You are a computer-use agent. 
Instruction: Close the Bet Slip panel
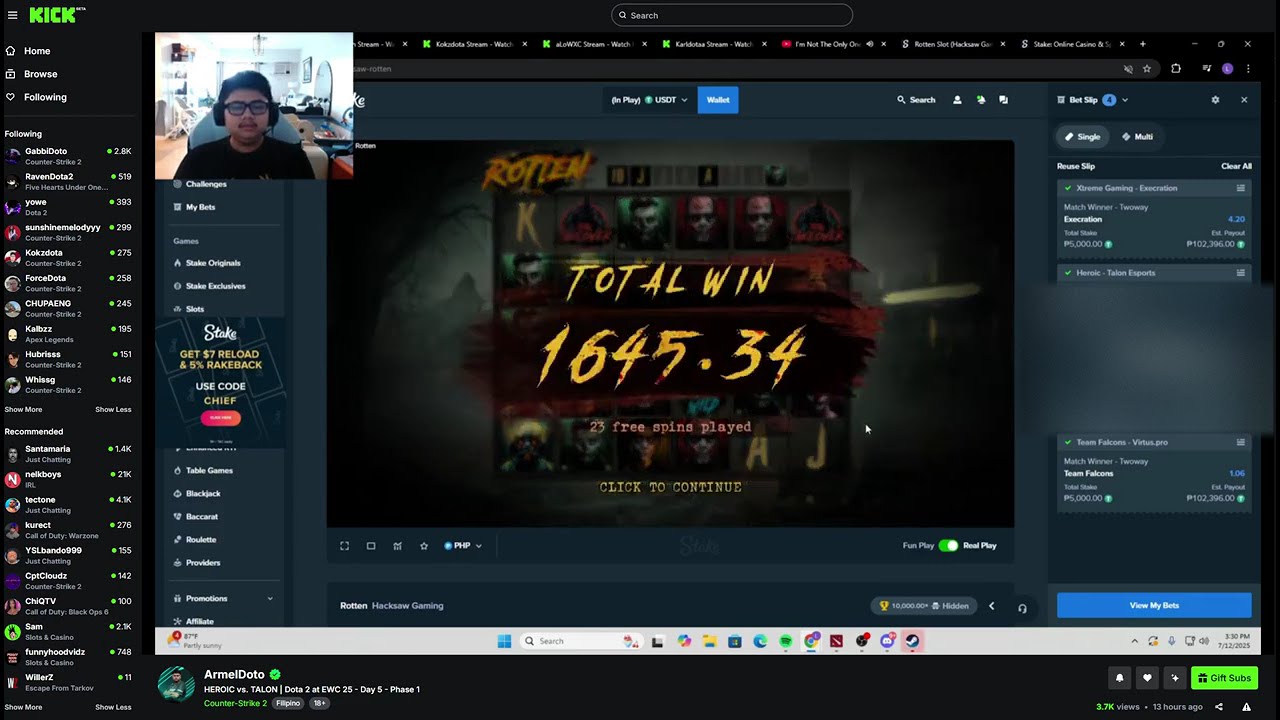pos(1244,100)
